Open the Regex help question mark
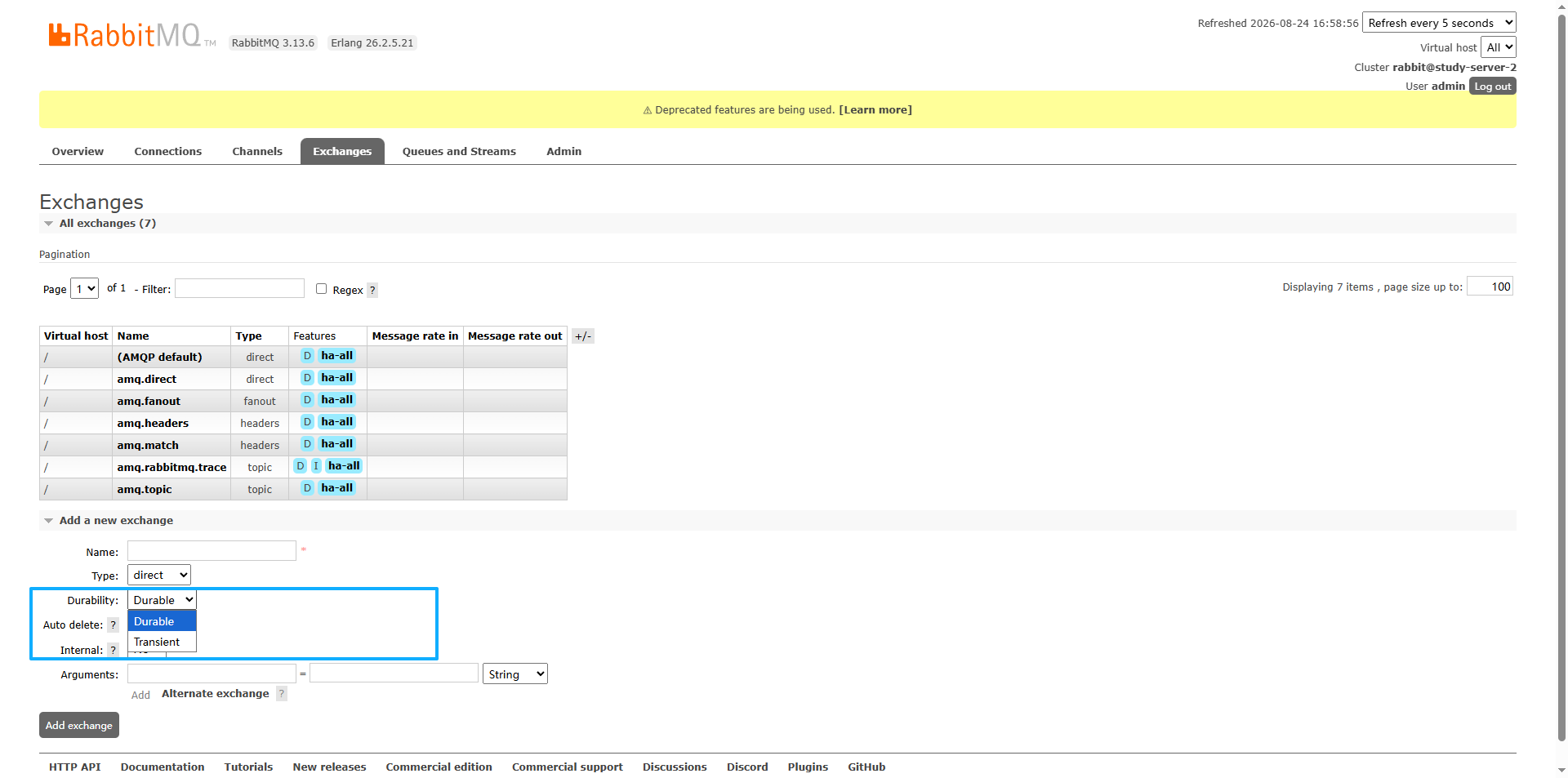Screen dimensions: 1568x778 coord(372,290)
